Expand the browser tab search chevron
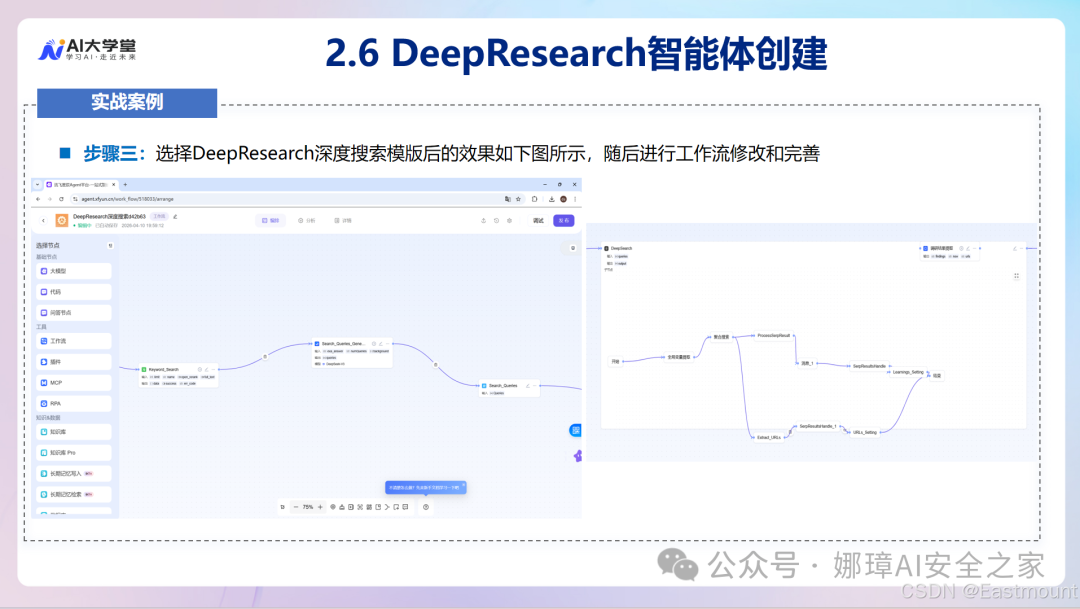 tap(38, 185)
